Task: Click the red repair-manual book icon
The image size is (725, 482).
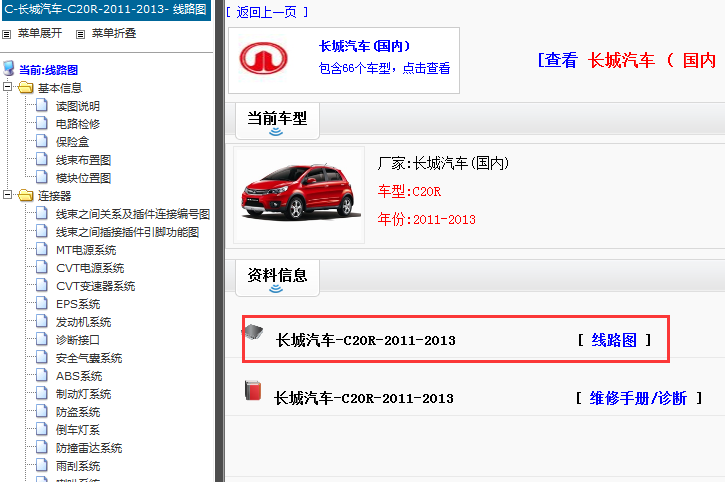Action: pos(252,390)
